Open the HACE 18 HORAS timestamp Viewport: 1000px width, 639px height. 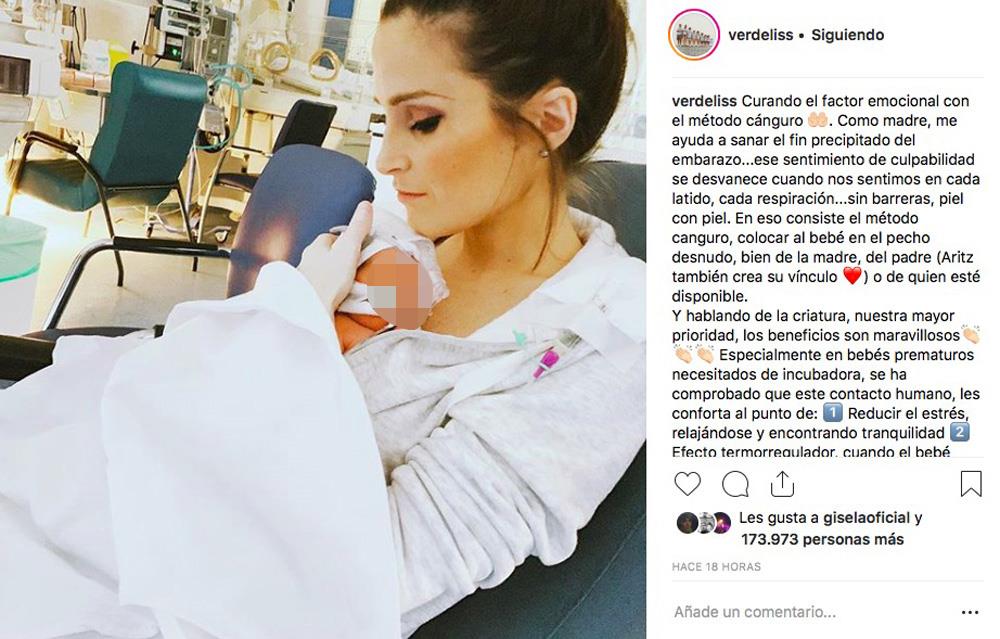[716, 566]
